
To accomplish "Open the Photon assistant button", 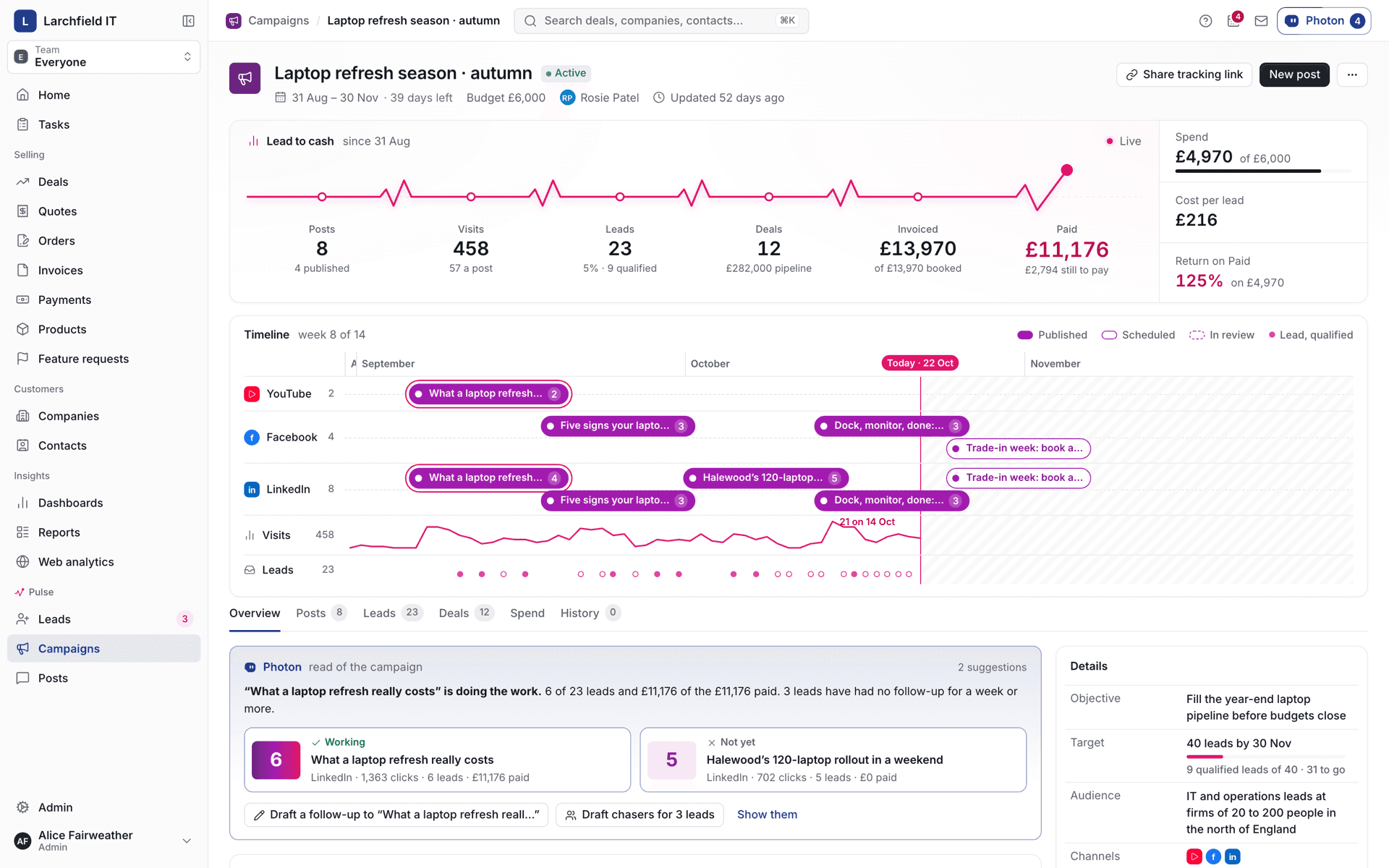I will 1324,21.
